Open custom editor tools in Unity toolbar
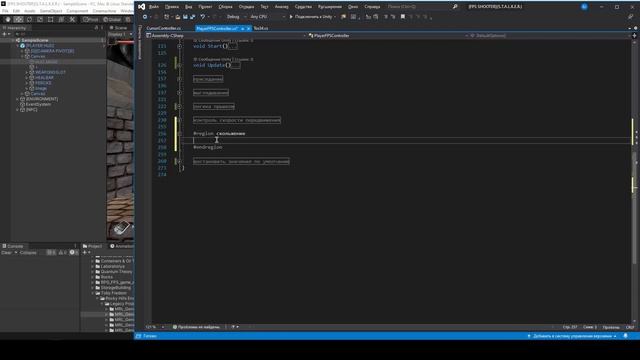The image size is (640, 360). pyautogui.click(x=72, y=19)
